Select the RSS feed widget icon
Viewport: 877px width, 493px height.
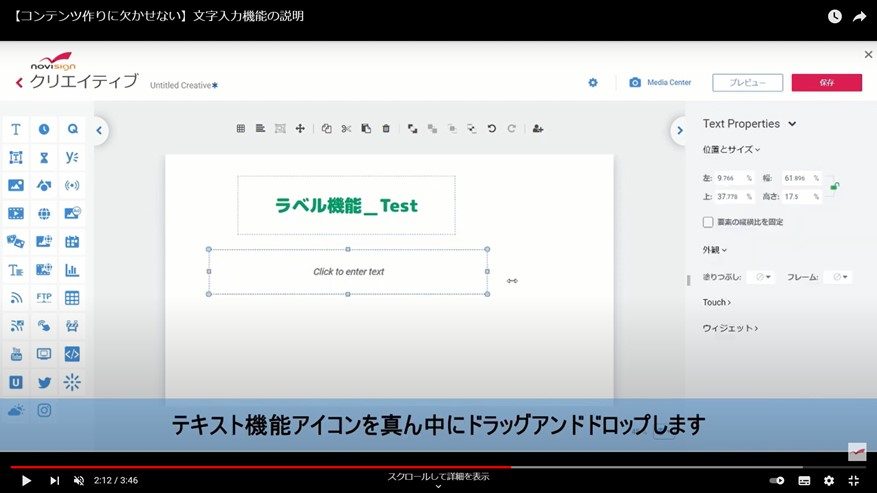click(16, 298)
